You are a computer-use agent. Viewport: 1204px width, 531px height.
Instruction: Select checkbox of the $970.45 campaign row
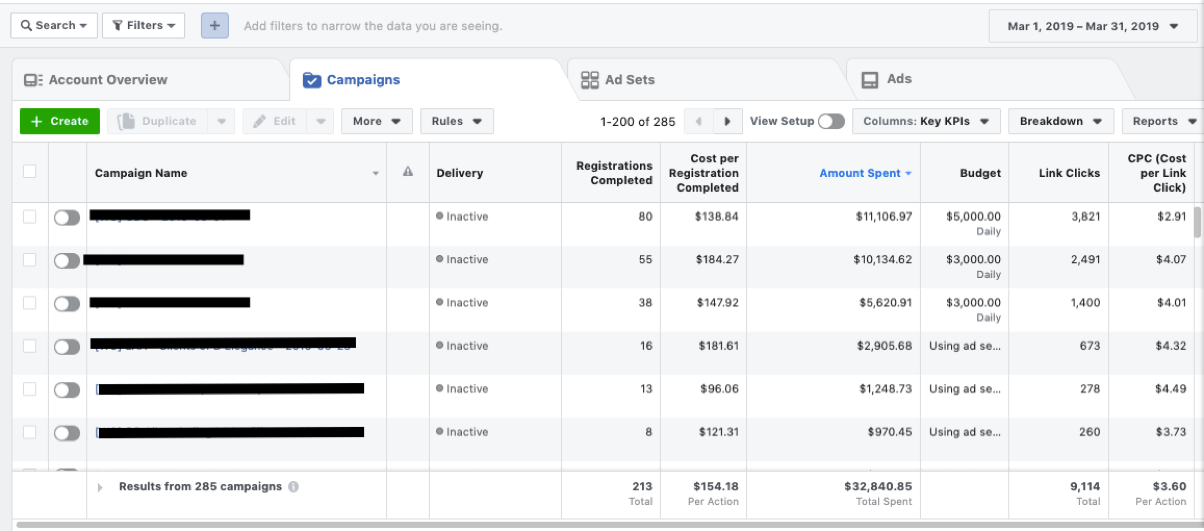(x=29, y=431)
